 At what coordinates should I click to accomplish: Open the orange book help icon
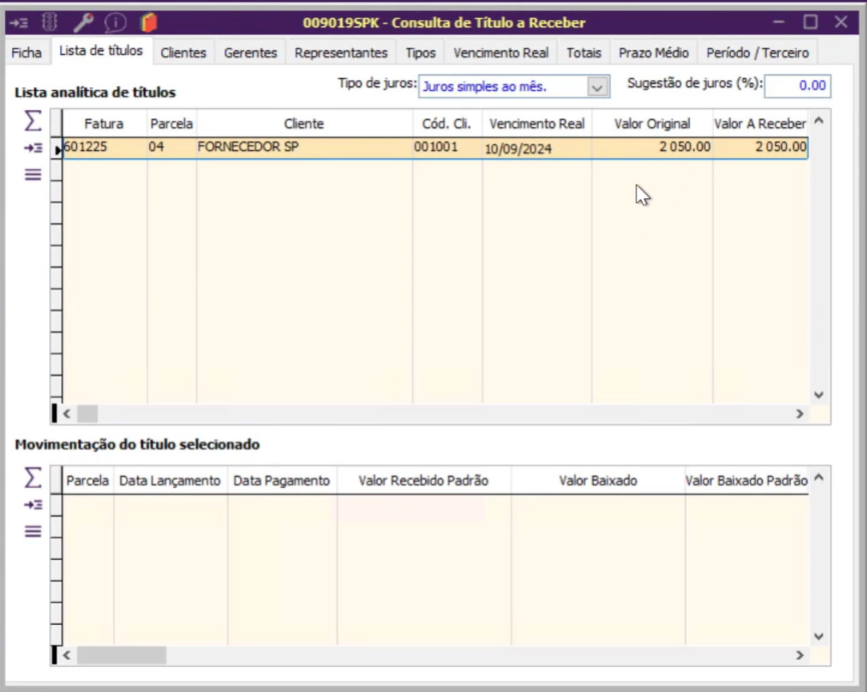(149, 23)
